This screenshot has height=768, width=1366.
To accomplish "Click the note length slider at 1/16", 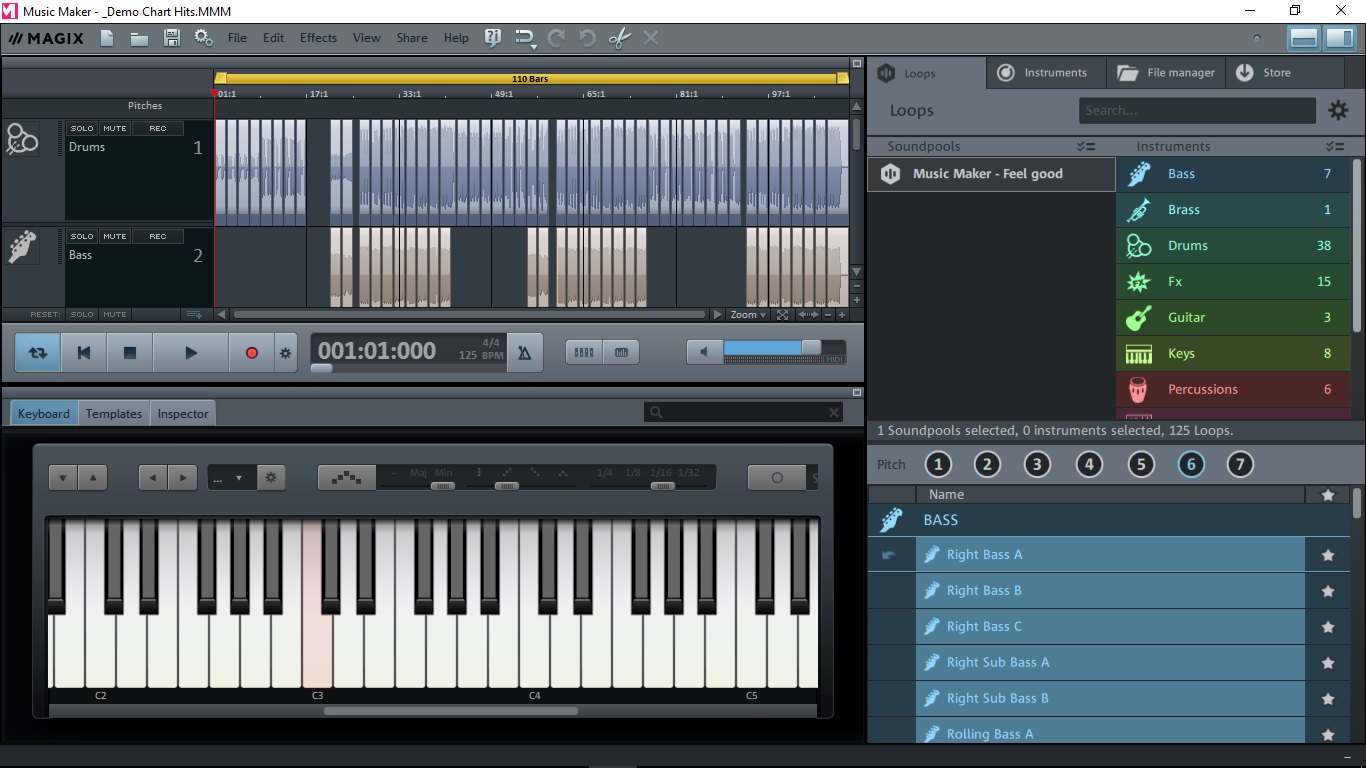I will pos(661,486).
